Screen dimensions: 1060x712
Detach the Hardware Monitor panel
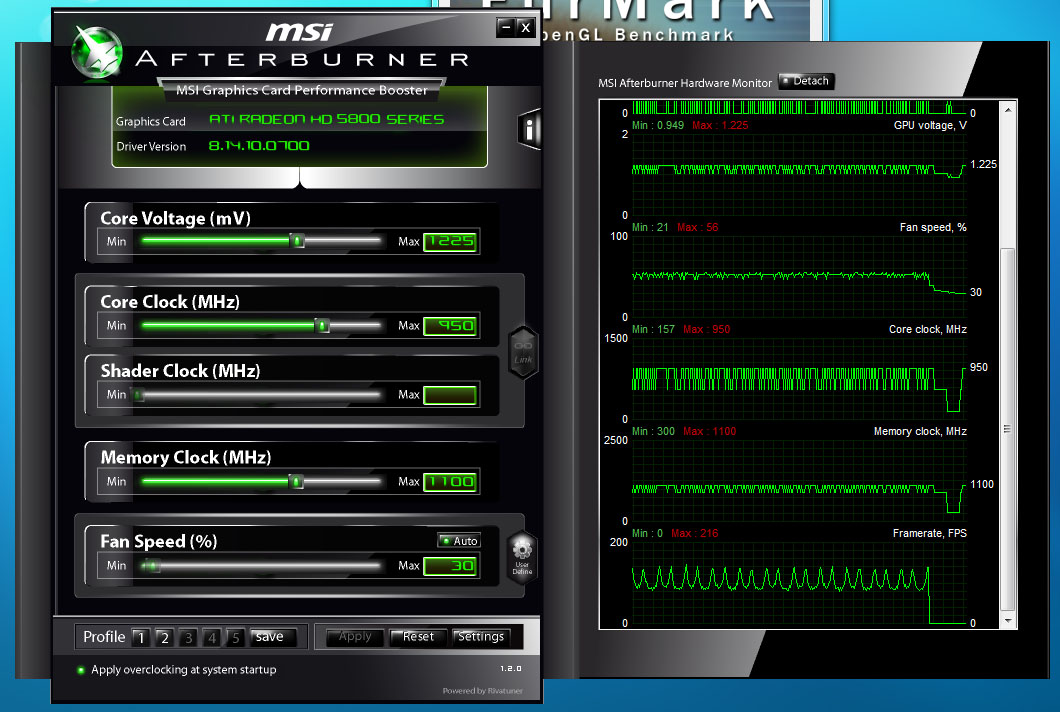806,81
